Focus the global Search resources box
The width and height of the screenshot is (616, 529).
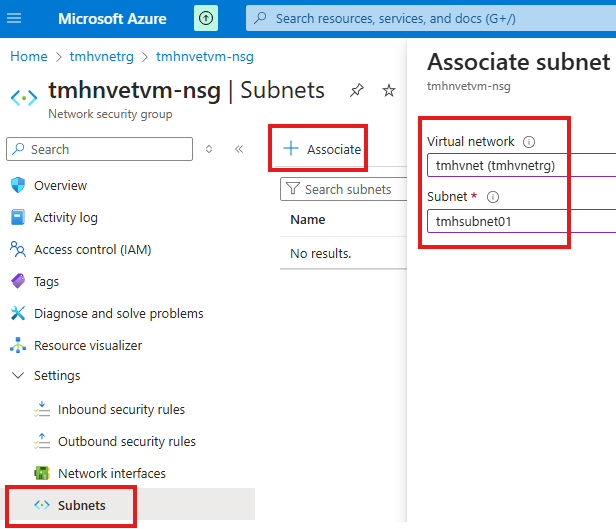[x=431, y=18]
